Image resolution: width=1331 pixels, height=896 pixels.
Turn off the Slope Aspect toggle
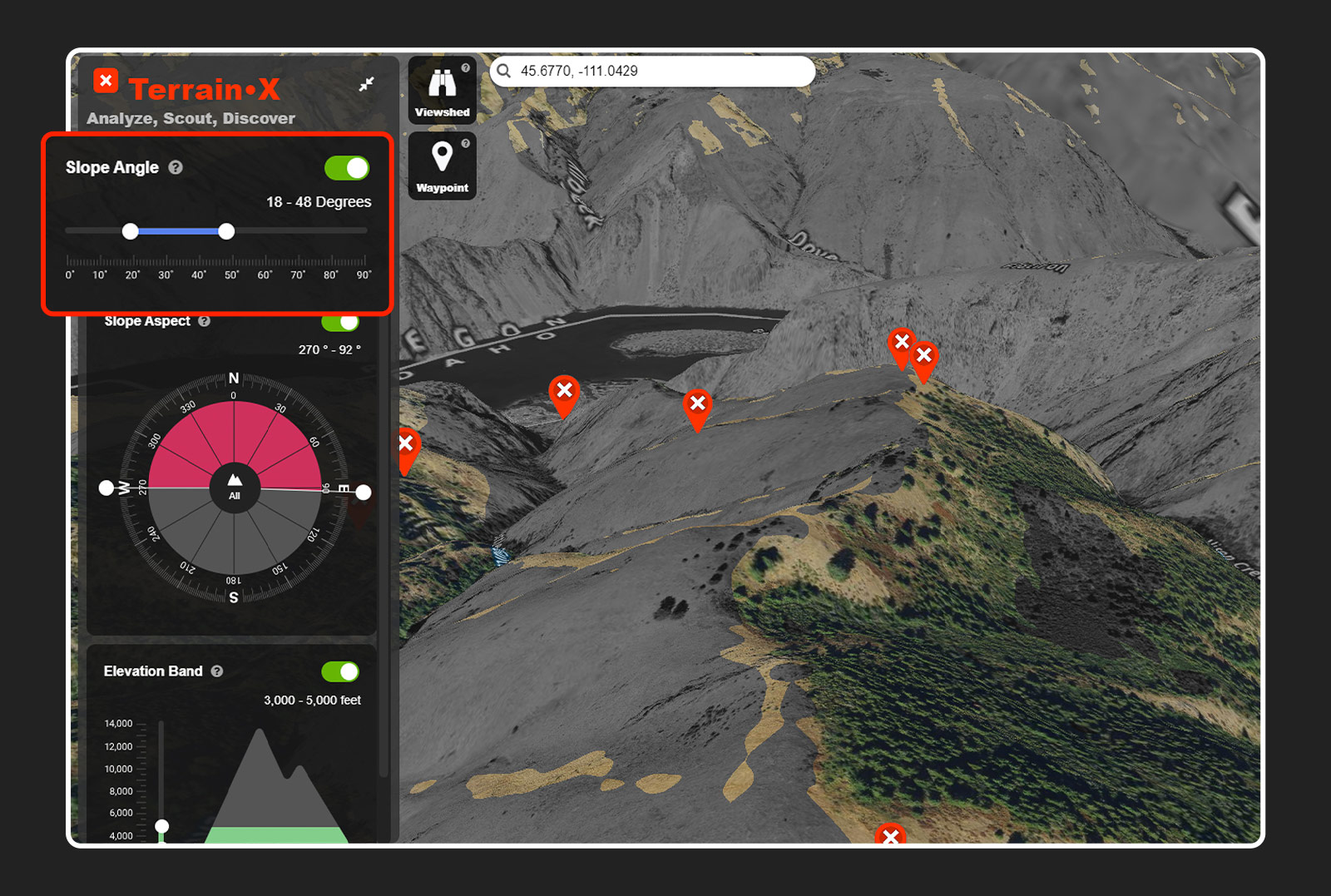[x=340, y=322]
